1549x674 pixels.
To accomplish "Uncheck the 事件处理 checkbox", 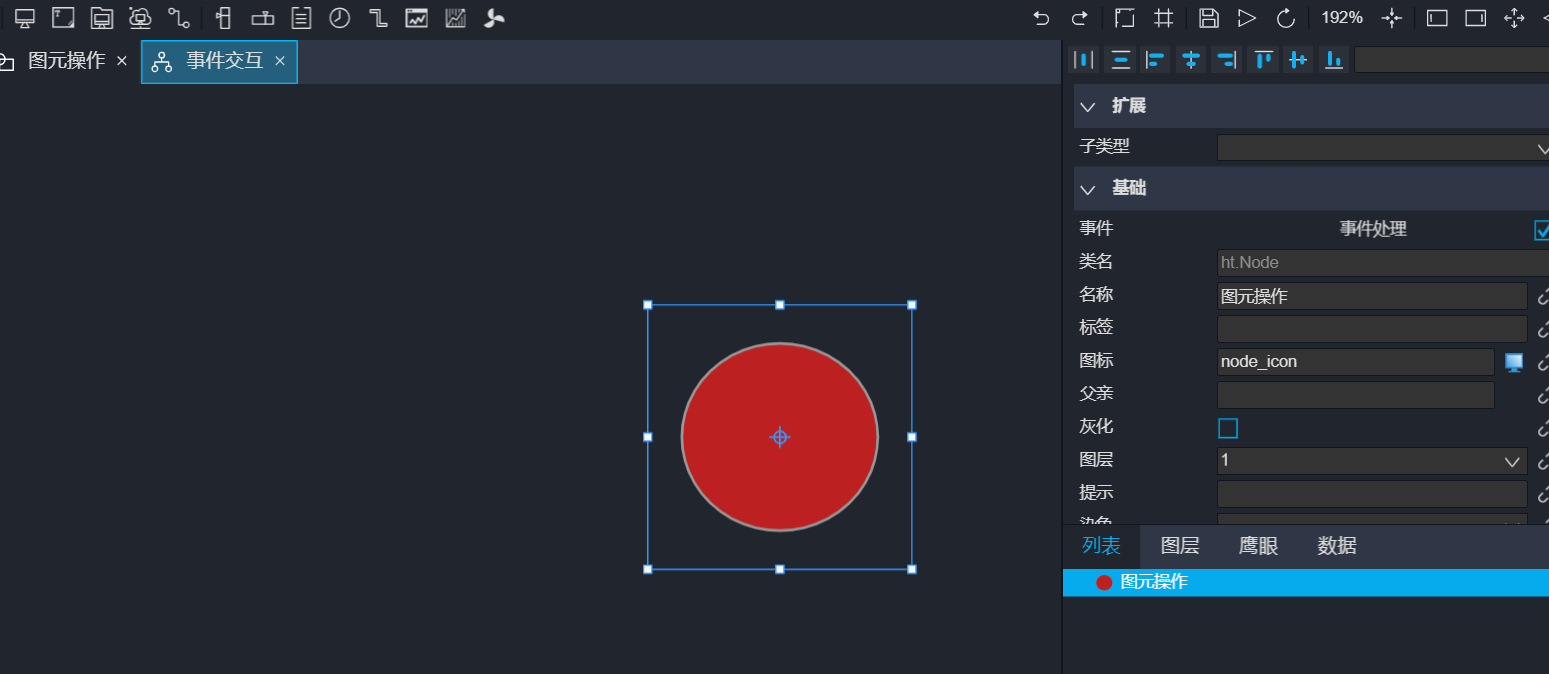I will [1541, 230].
